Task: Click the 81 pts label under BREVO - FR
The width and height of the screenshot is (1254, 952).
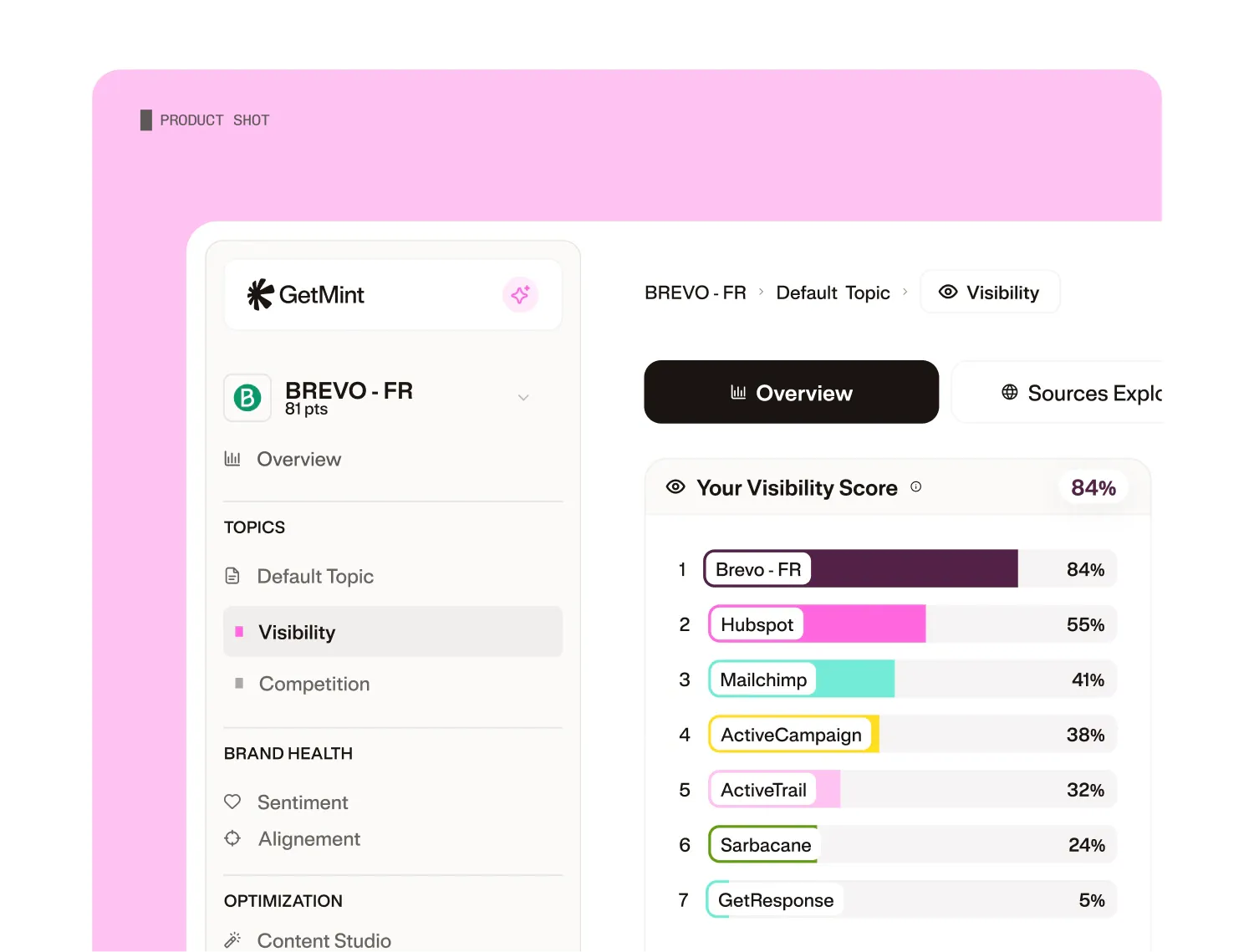Action: tap(306, 410)
